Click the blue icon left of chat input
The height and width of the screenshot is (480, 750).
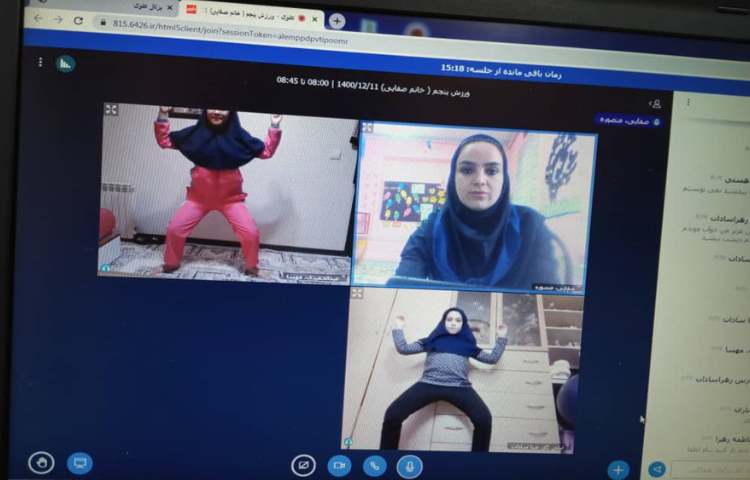click(x=657, y=469)
